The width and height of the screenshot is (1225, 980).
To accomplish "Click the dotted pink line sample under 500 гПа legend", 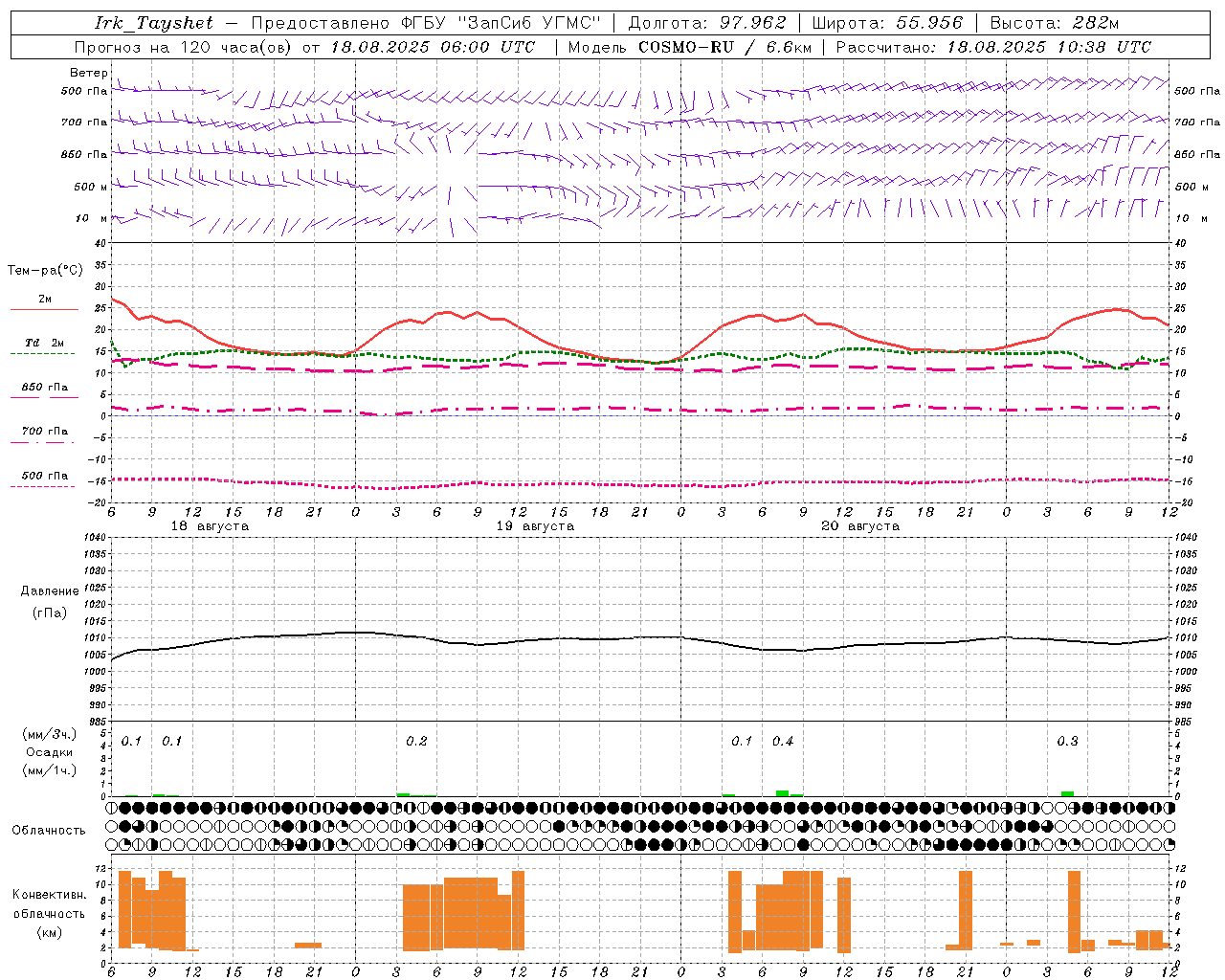I will point(42,486).
